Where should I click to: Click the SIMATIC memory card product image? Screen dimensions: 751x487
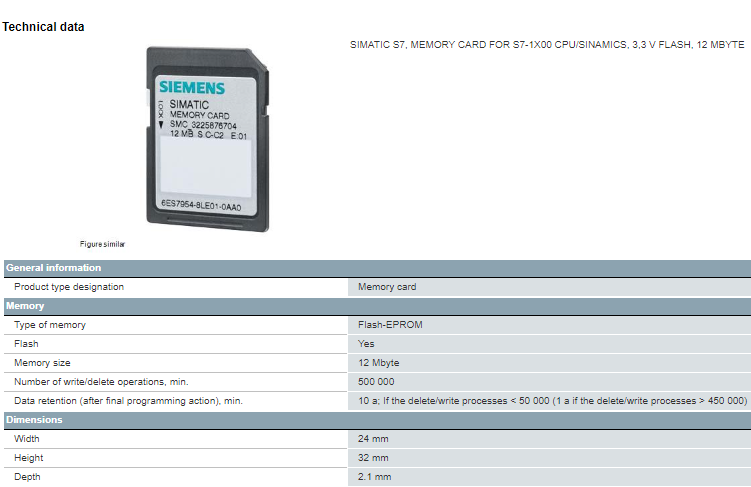(x=207, y=139)
